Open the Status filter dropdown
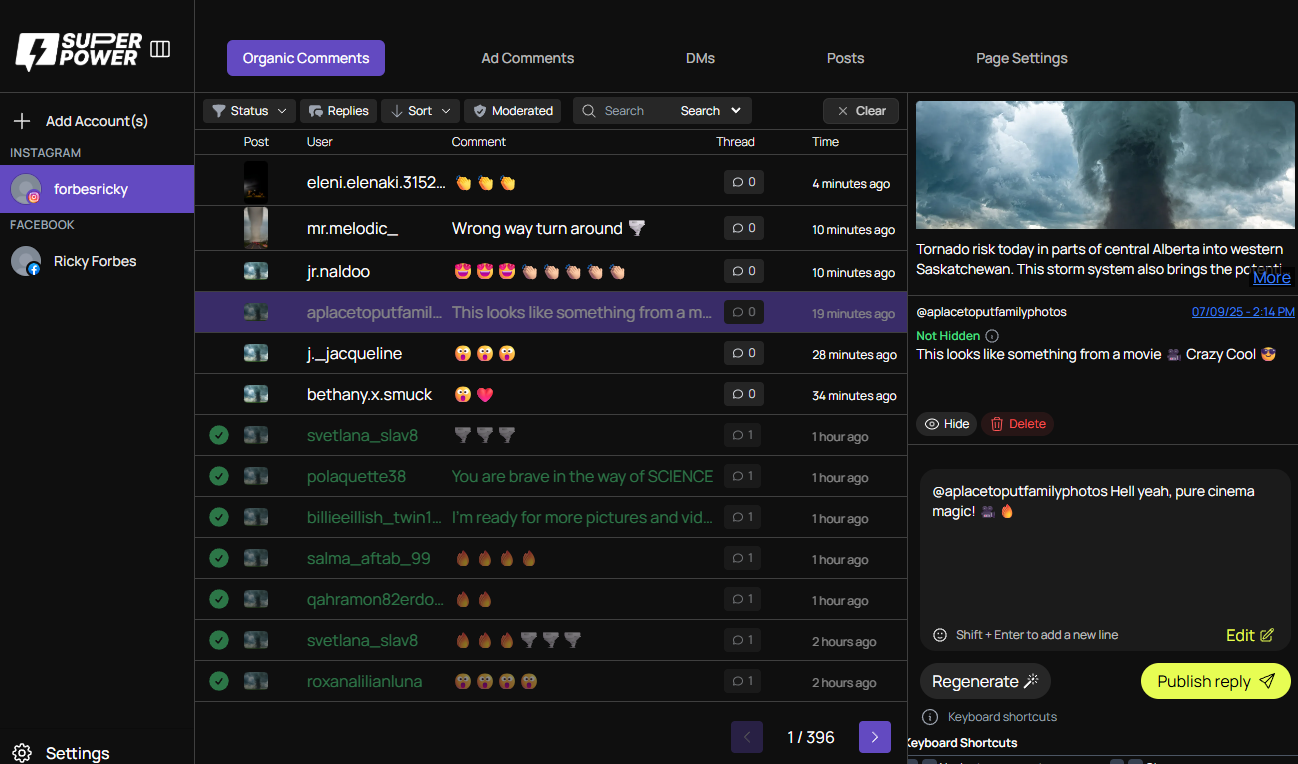 click(249, 111)
